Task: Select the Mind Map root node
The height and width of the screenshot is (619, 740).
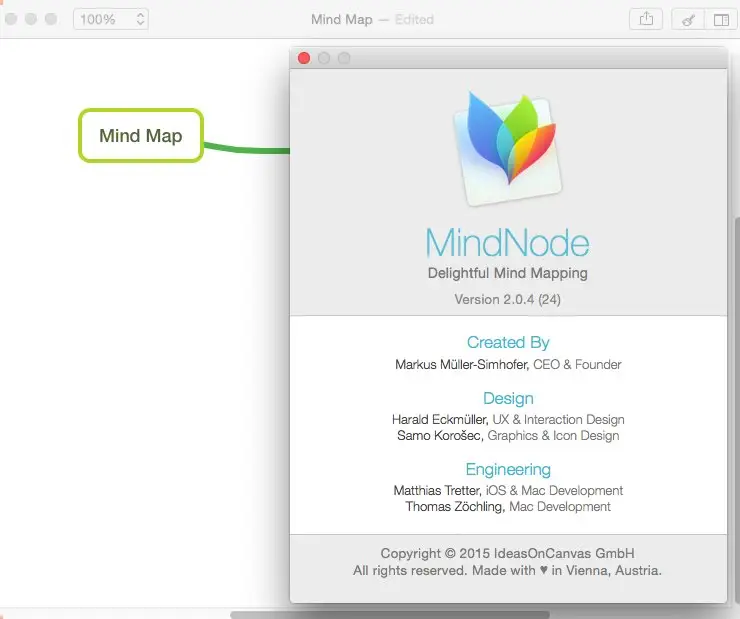Action: click(141, 136)
